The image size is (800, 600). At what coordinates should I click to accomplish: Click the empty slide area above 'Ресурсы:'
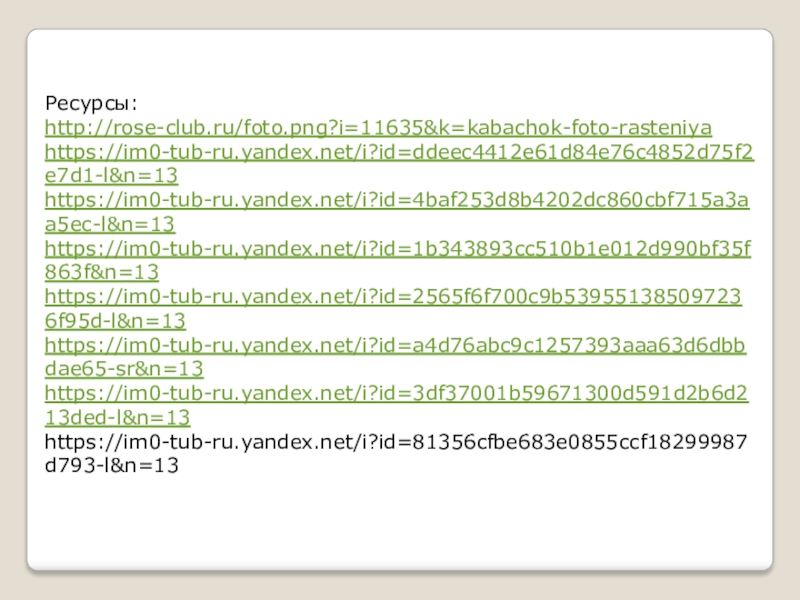pos(400,65)
